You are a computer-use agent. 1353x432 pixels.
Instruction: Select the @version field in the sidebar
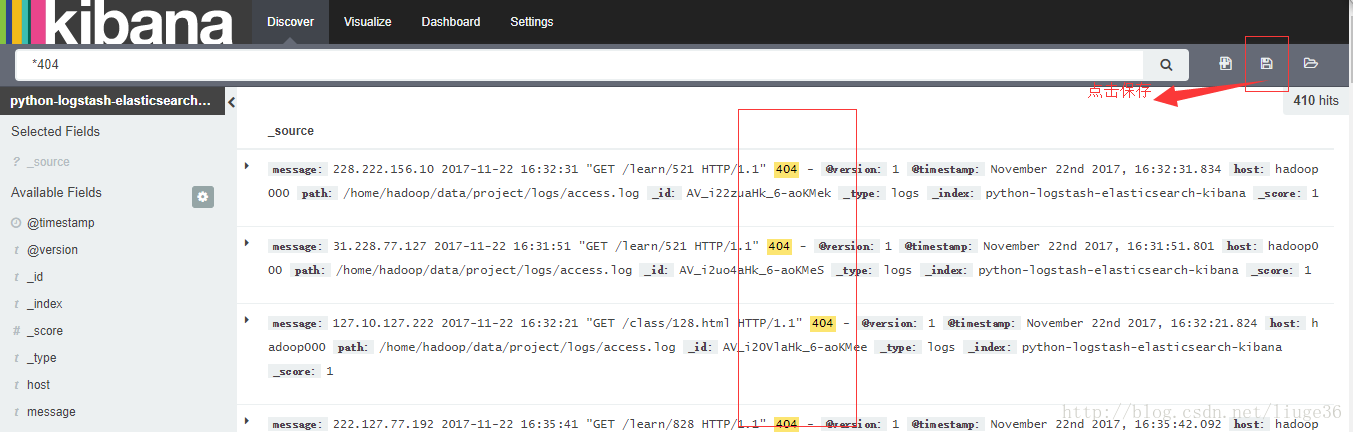pos(52,250)
